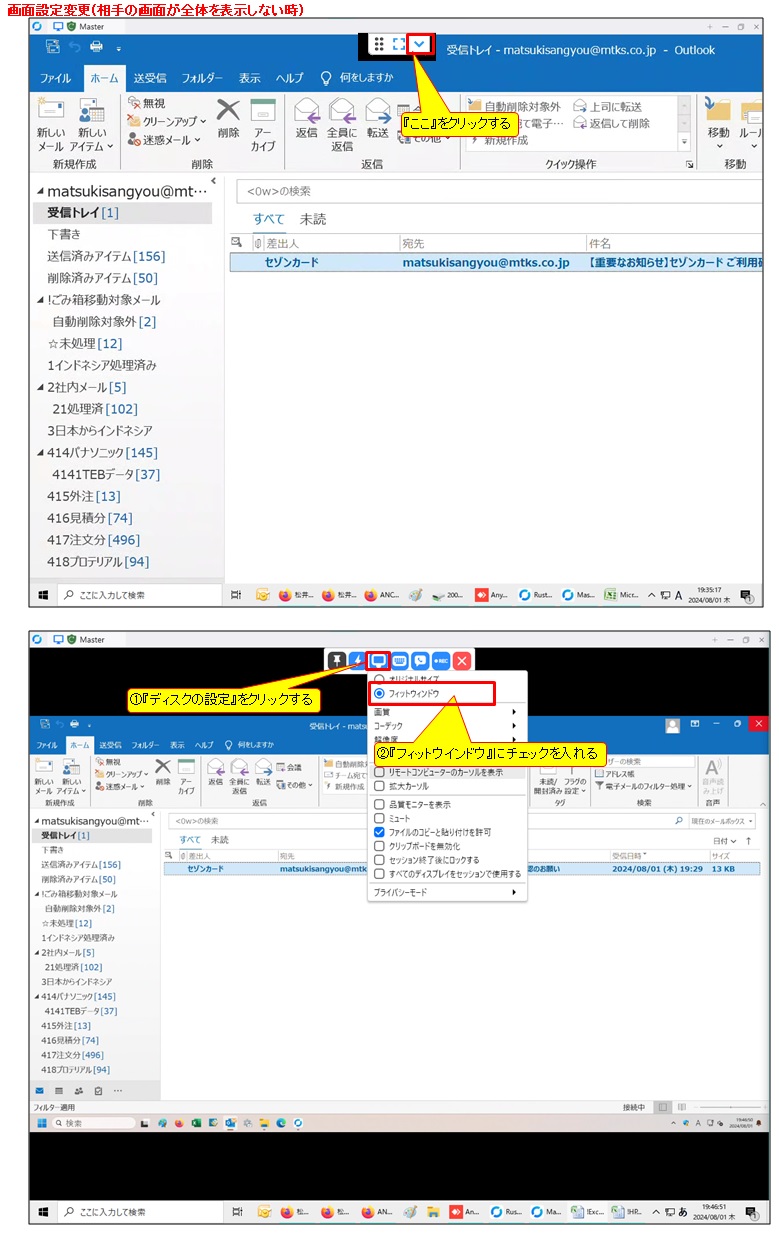This screenshot has width=779, height=1239.
Task: Open the プライバシーモード submenu
Action: tap(447, 892)
